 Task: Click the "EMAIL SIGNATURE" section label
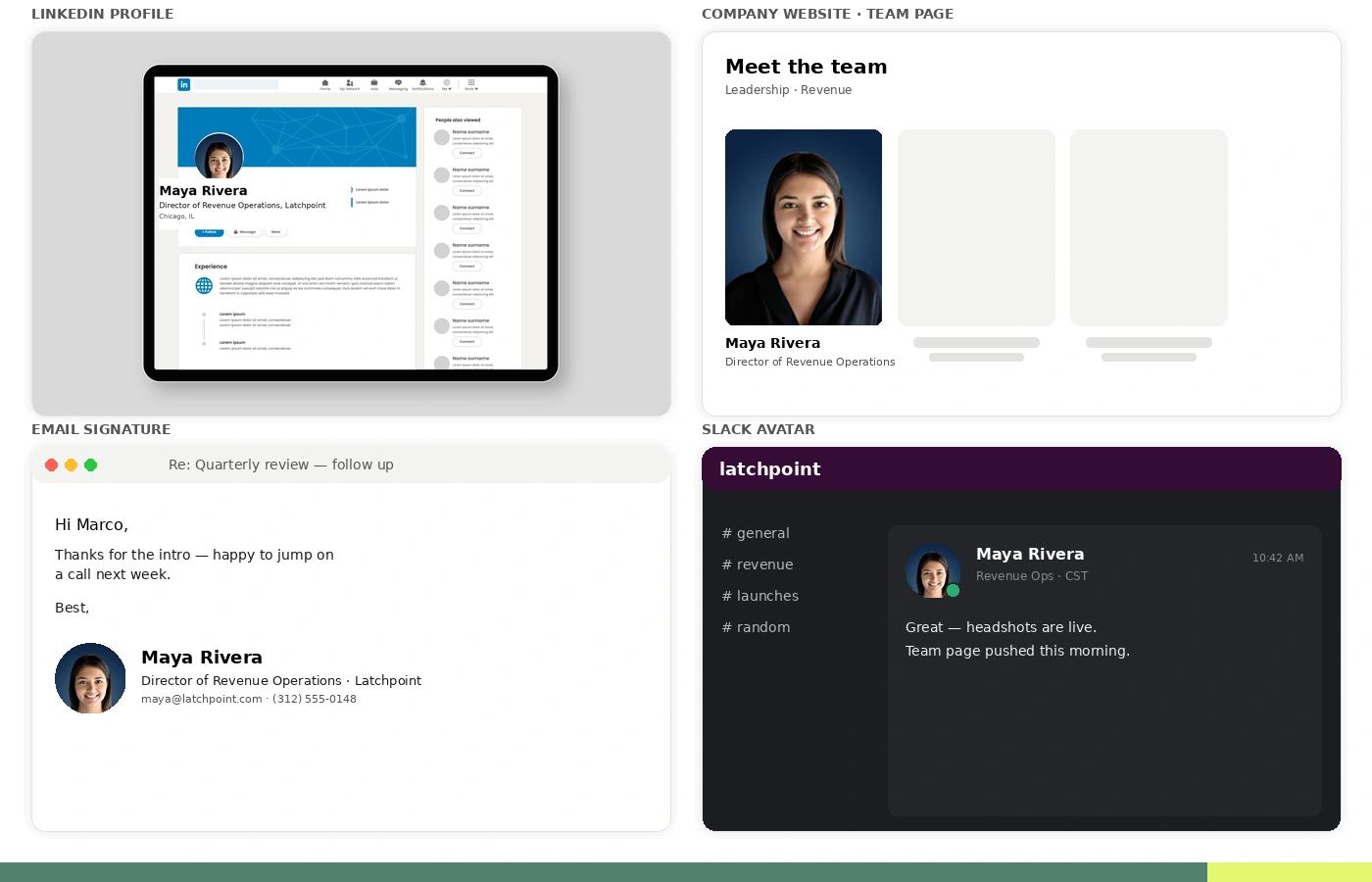(x=101, y=429)
